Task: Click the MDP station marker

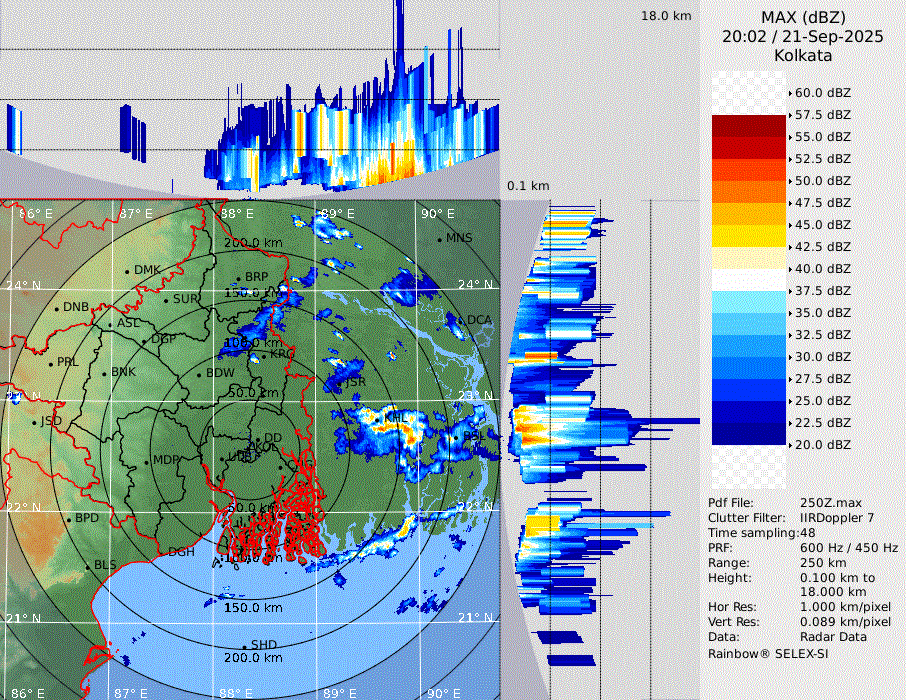Action: tap(147, 461)
